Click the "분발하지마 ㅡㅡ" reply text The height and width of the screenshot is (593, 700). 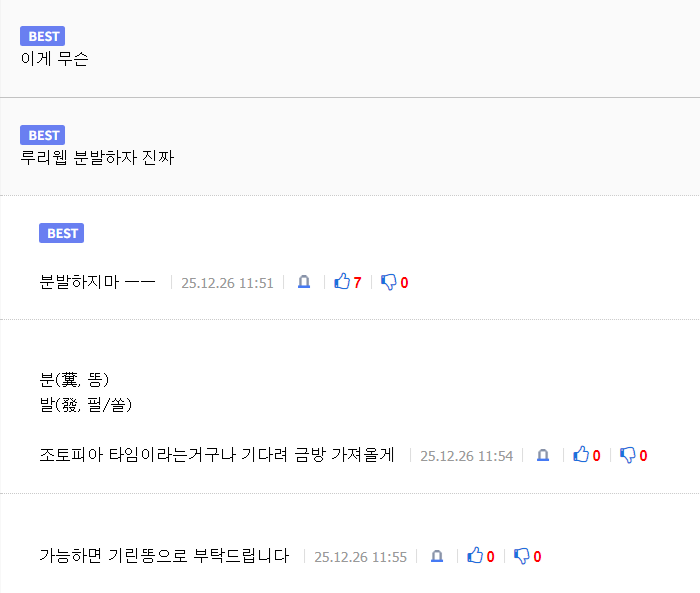pyautogui.click(x=97, y=282)
